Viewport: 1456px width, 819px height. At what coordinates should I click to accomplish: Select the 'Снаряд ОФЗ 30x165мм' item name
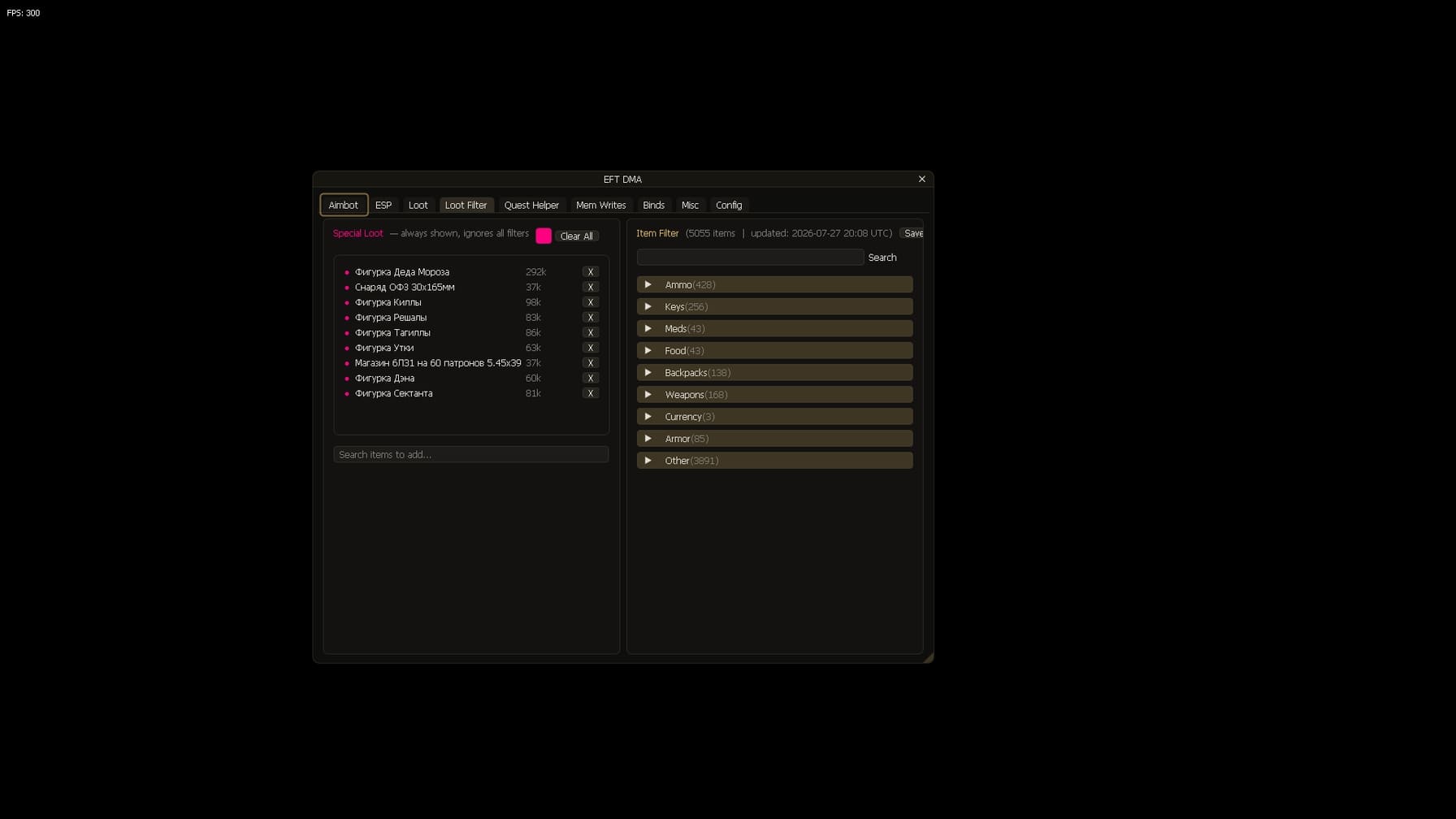tap(405, 287)
